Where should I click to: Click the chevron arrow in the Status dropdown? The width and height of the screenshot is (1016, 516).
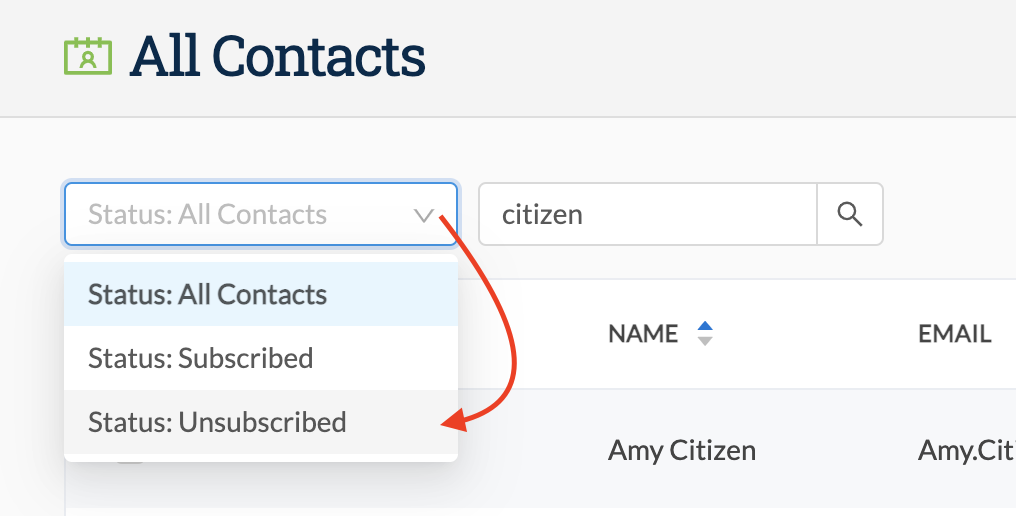tap(424, 215)
